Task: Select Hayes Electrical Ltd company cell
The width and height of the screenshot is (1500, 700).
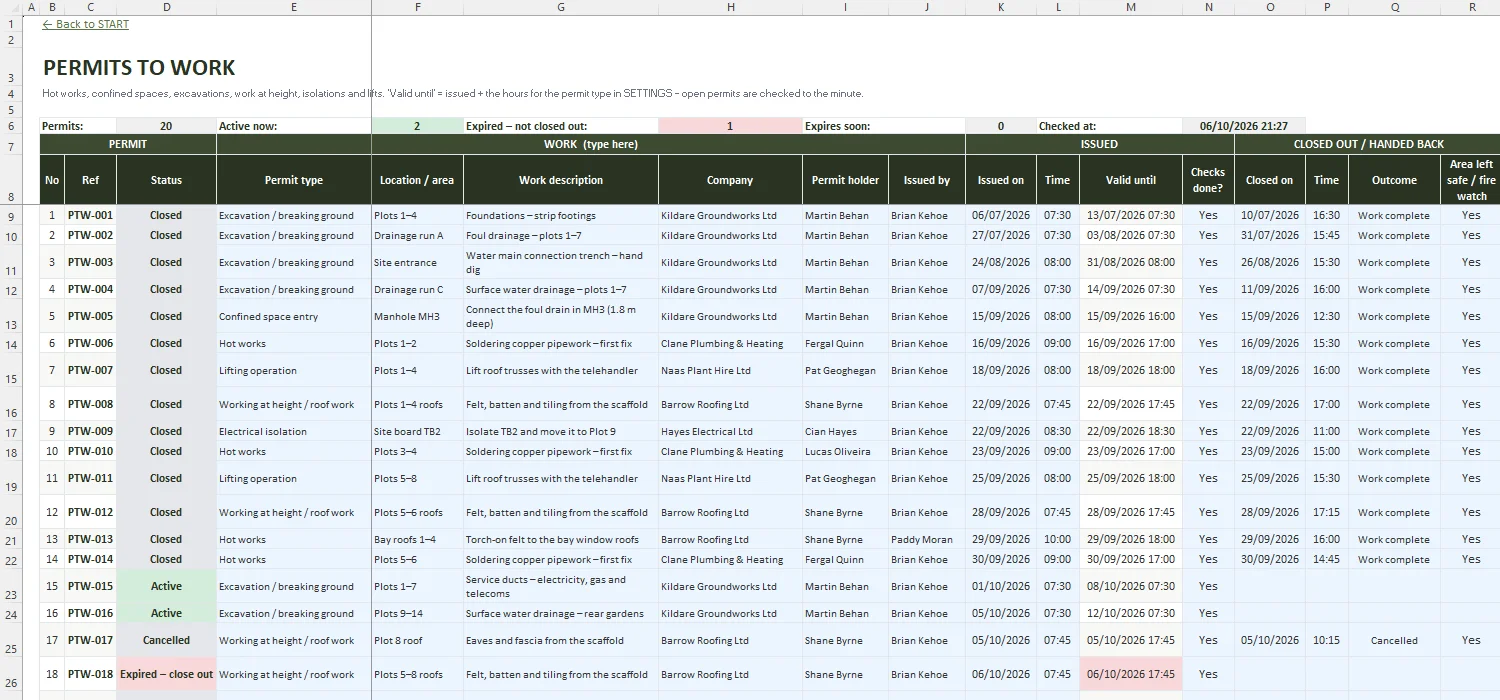Action: tap(730, 431)
